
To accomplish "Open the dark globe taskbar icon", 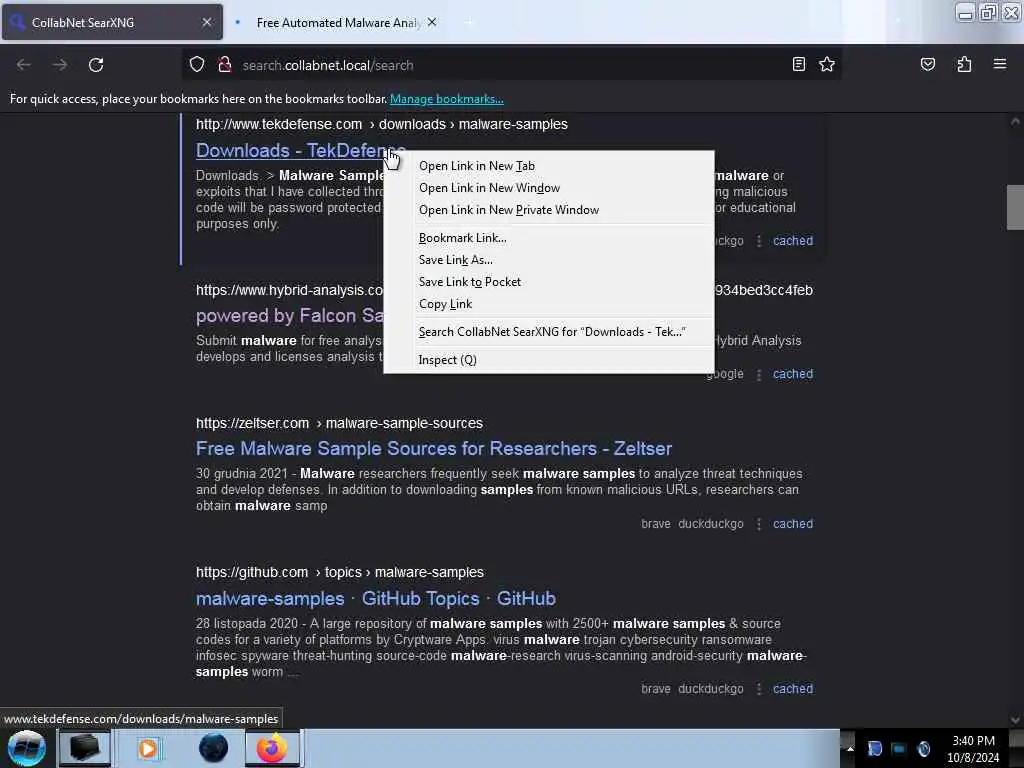I will (x=213, y=748).
